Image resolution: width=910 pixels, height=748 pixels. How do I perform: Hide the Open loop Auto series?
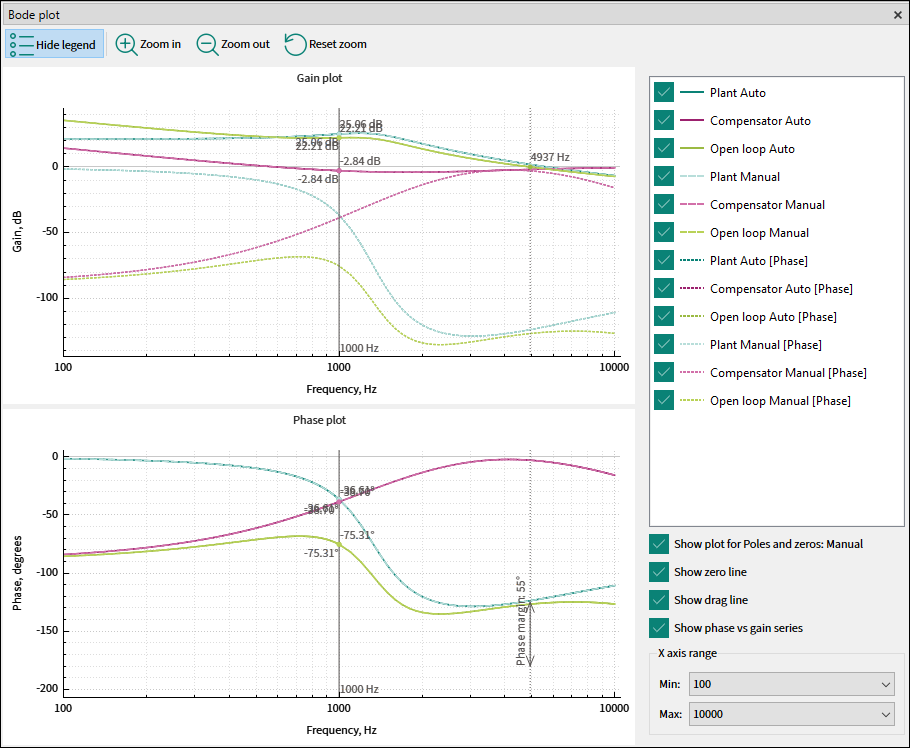tap(663, 148)
